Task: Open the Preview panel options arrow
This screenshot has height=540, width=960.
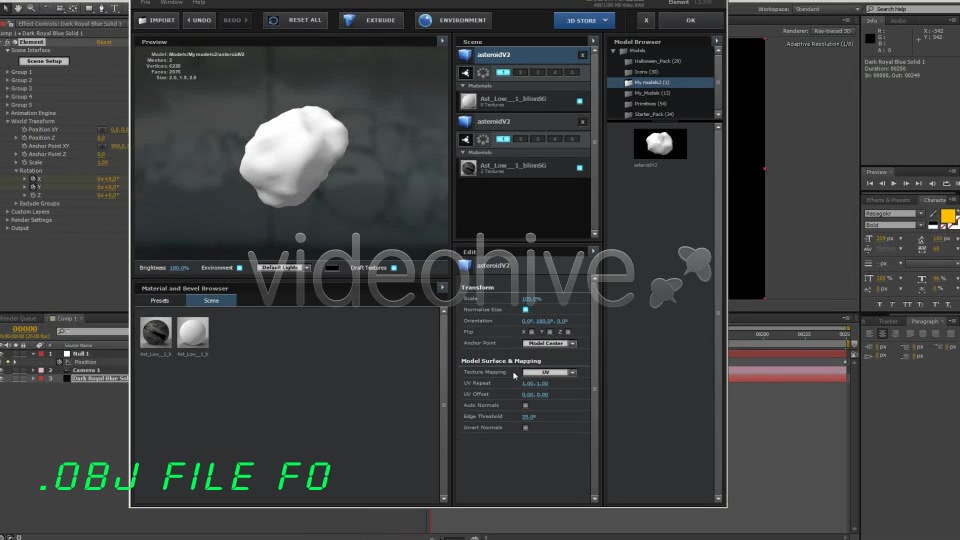Action: (442, 41)
